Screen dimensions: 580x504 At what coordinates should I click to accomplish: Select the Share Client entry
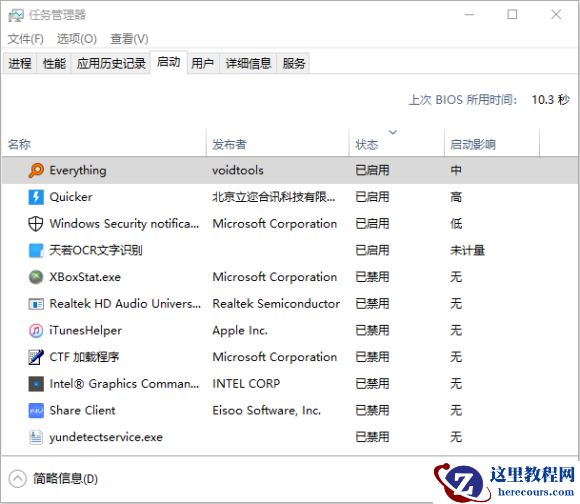click(82, 410)
